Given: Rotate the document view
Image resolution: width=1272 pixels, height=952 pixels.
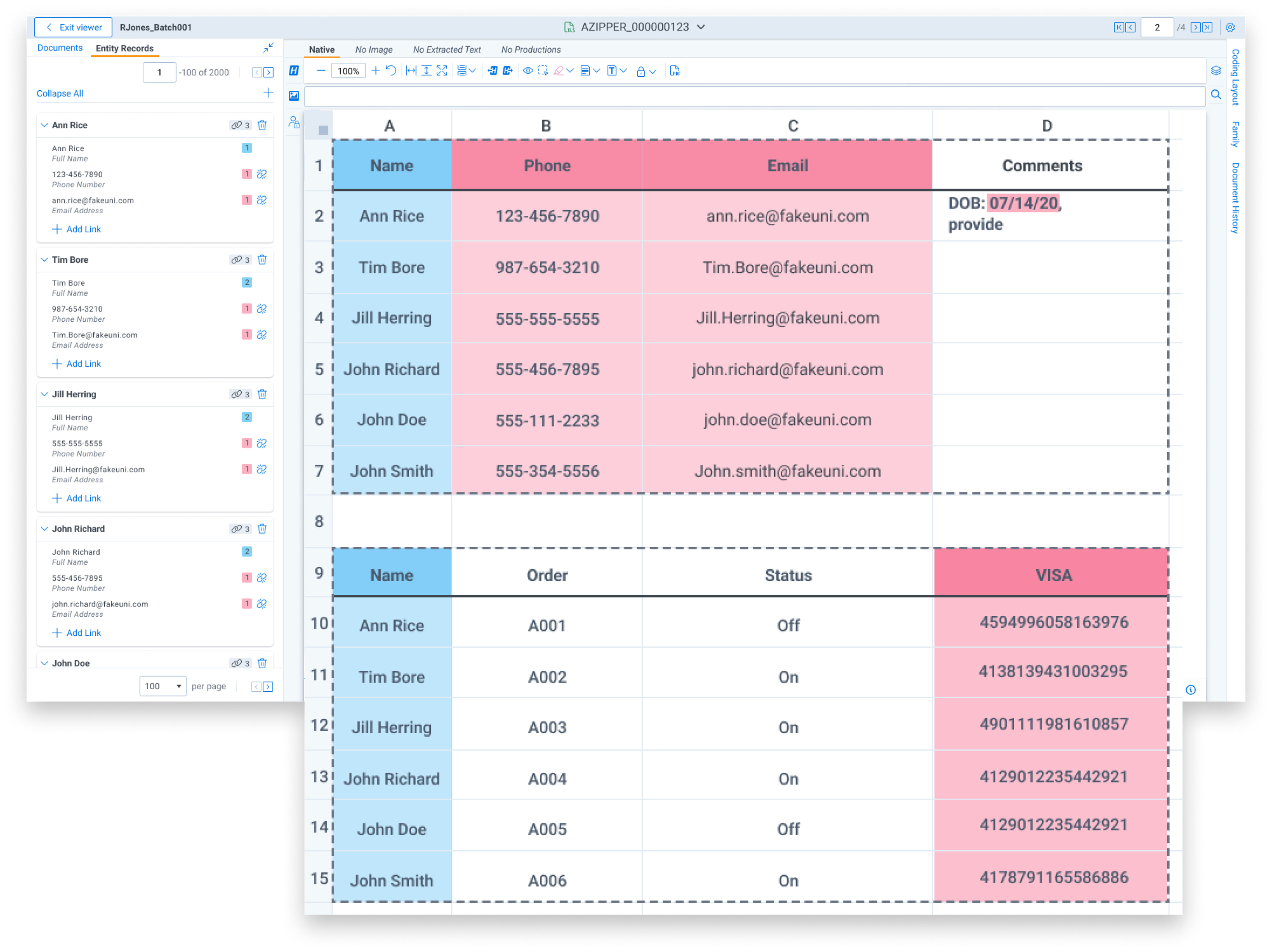Looking at the screenshot, I should tap(391, 70).
